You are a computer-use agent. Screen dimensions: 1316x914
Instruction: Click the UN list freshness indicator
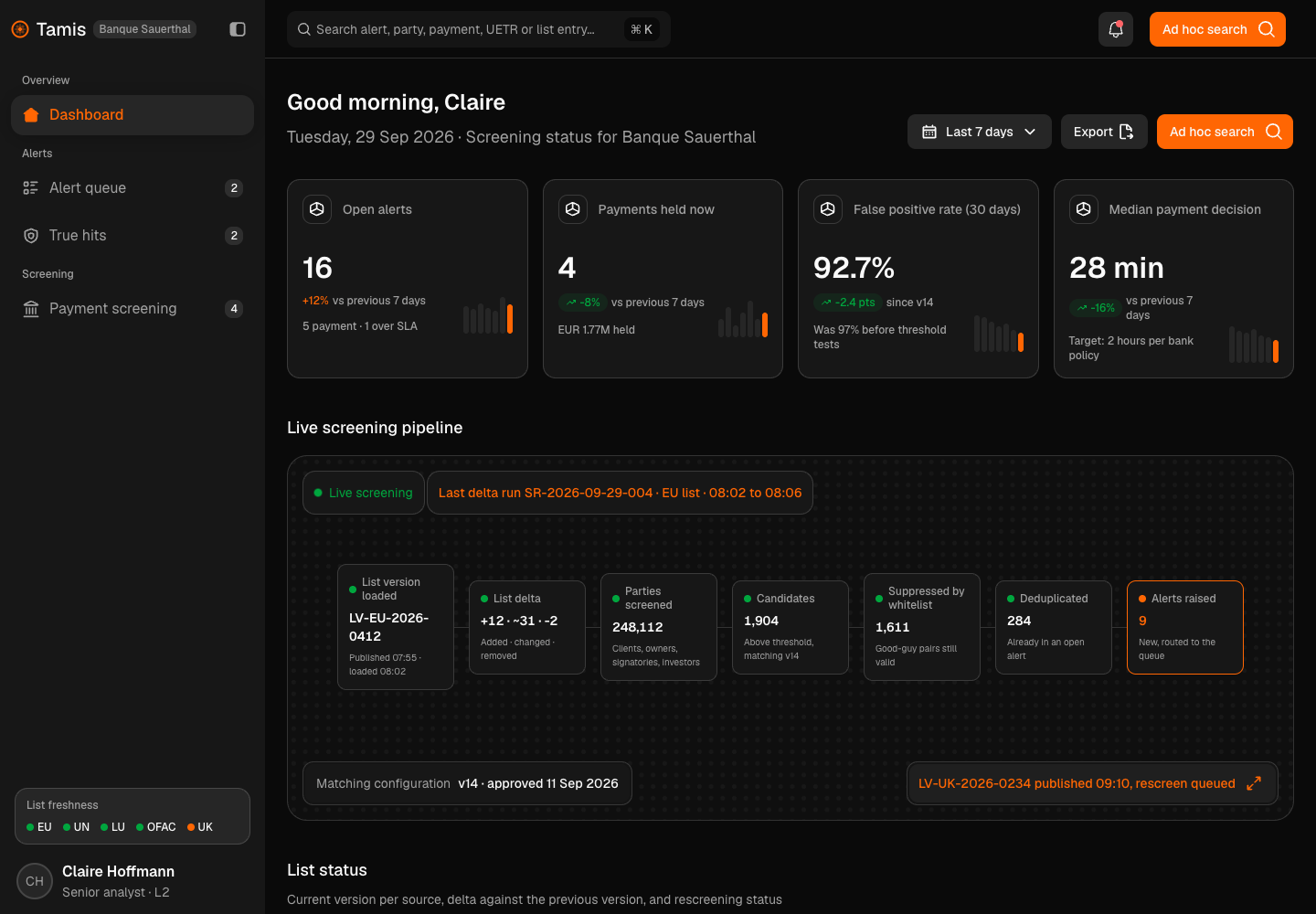[77, 827]
